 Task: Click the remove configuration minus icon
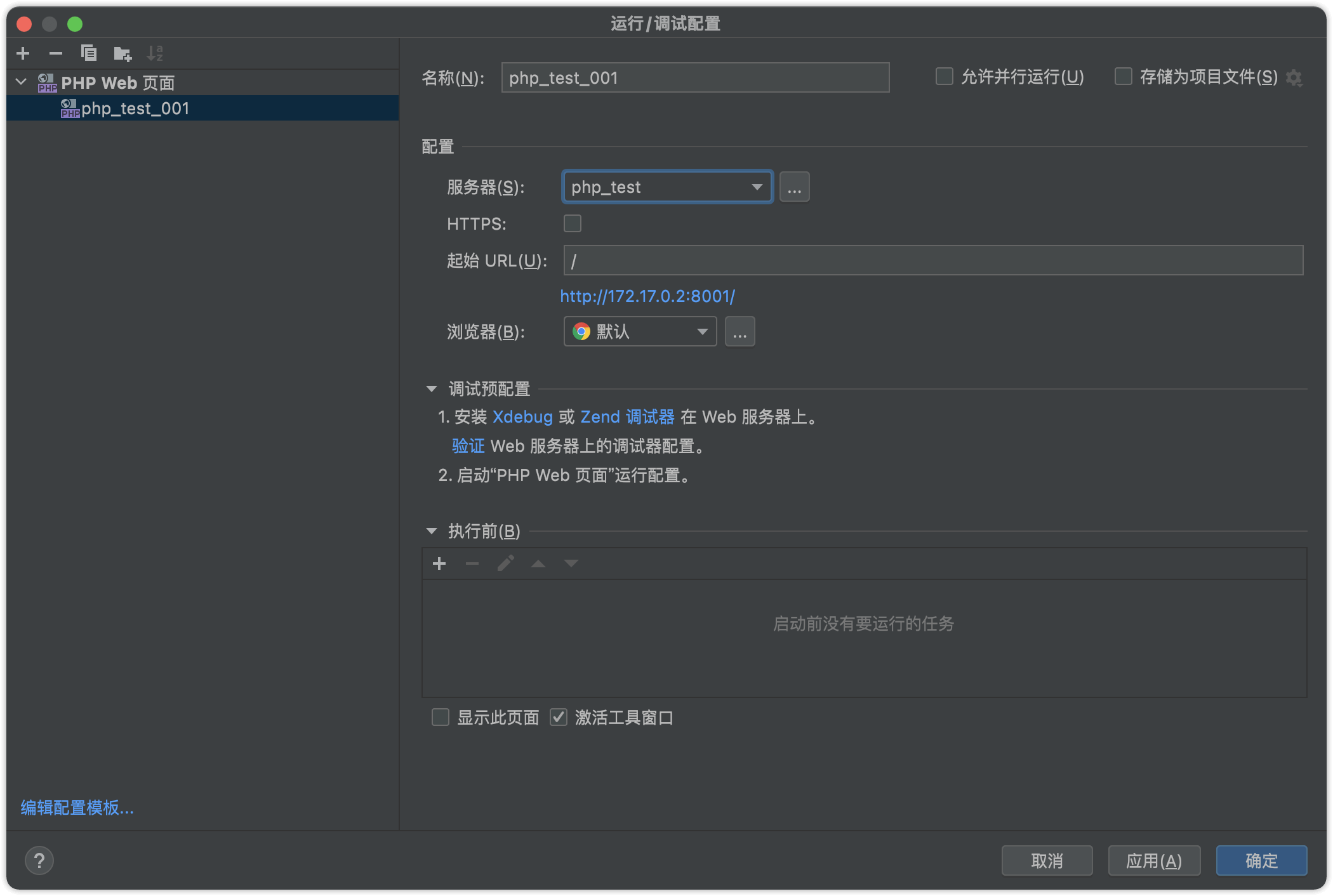tap(56, 53)
